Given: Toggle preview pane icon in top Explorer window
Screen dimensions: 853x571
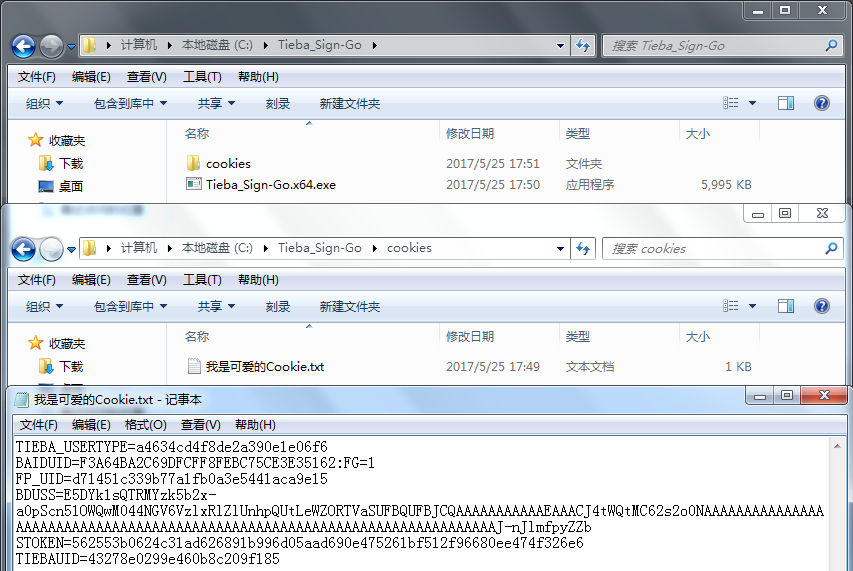Looking at the screenshot, I should [x=786, y=103].
